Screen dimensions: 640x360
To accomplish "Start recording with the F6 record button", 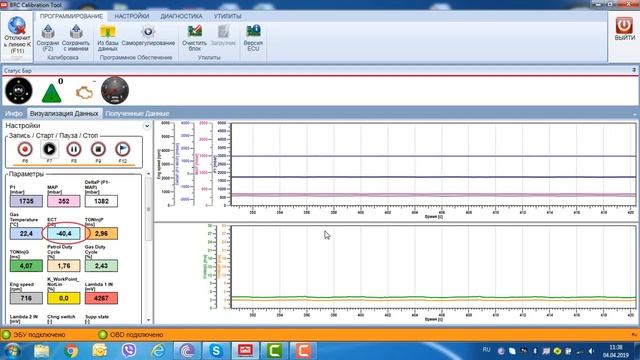I will [25, 149].
